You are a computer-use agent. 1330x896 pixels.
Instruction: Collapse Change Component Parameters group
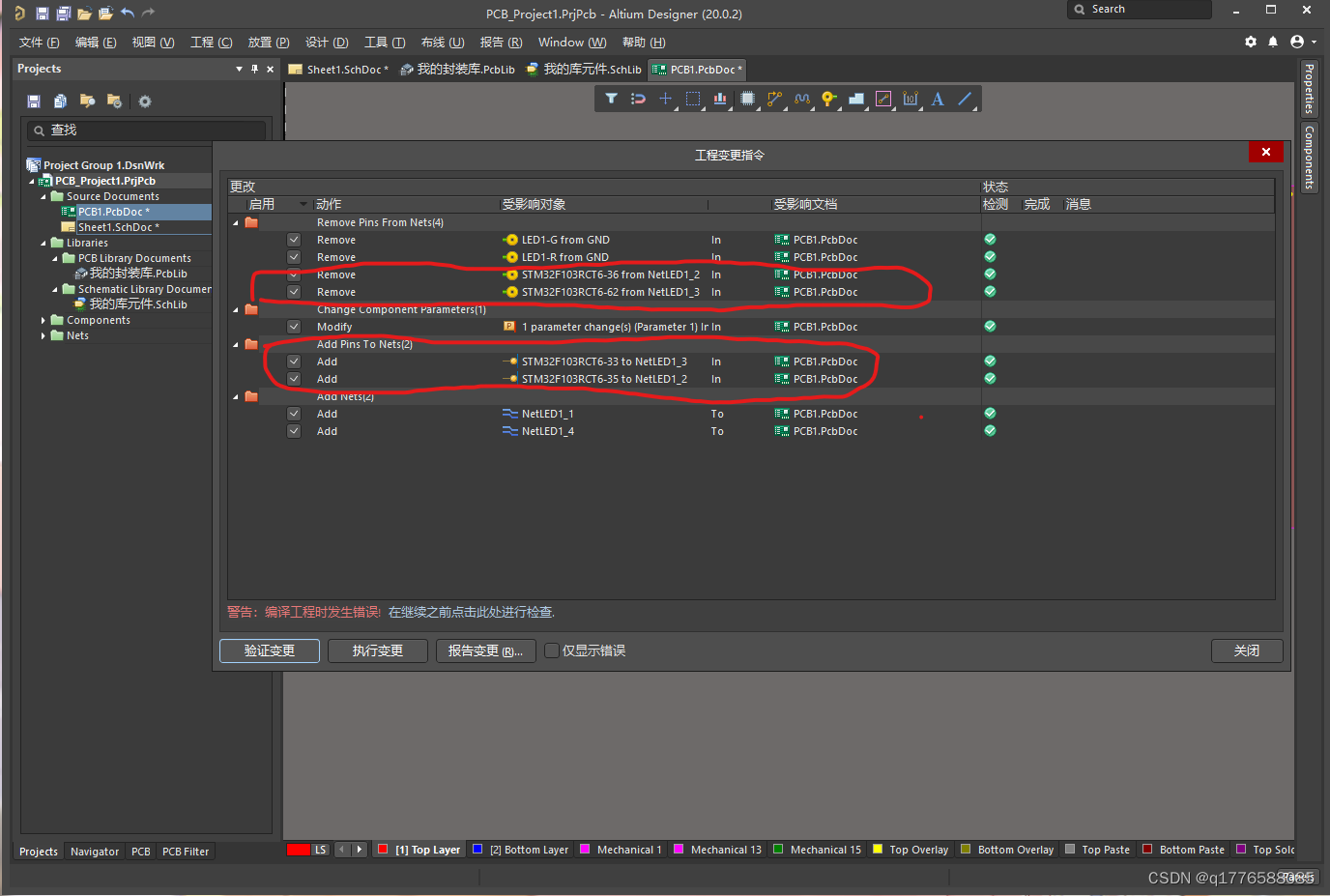[x=236, y=310]
